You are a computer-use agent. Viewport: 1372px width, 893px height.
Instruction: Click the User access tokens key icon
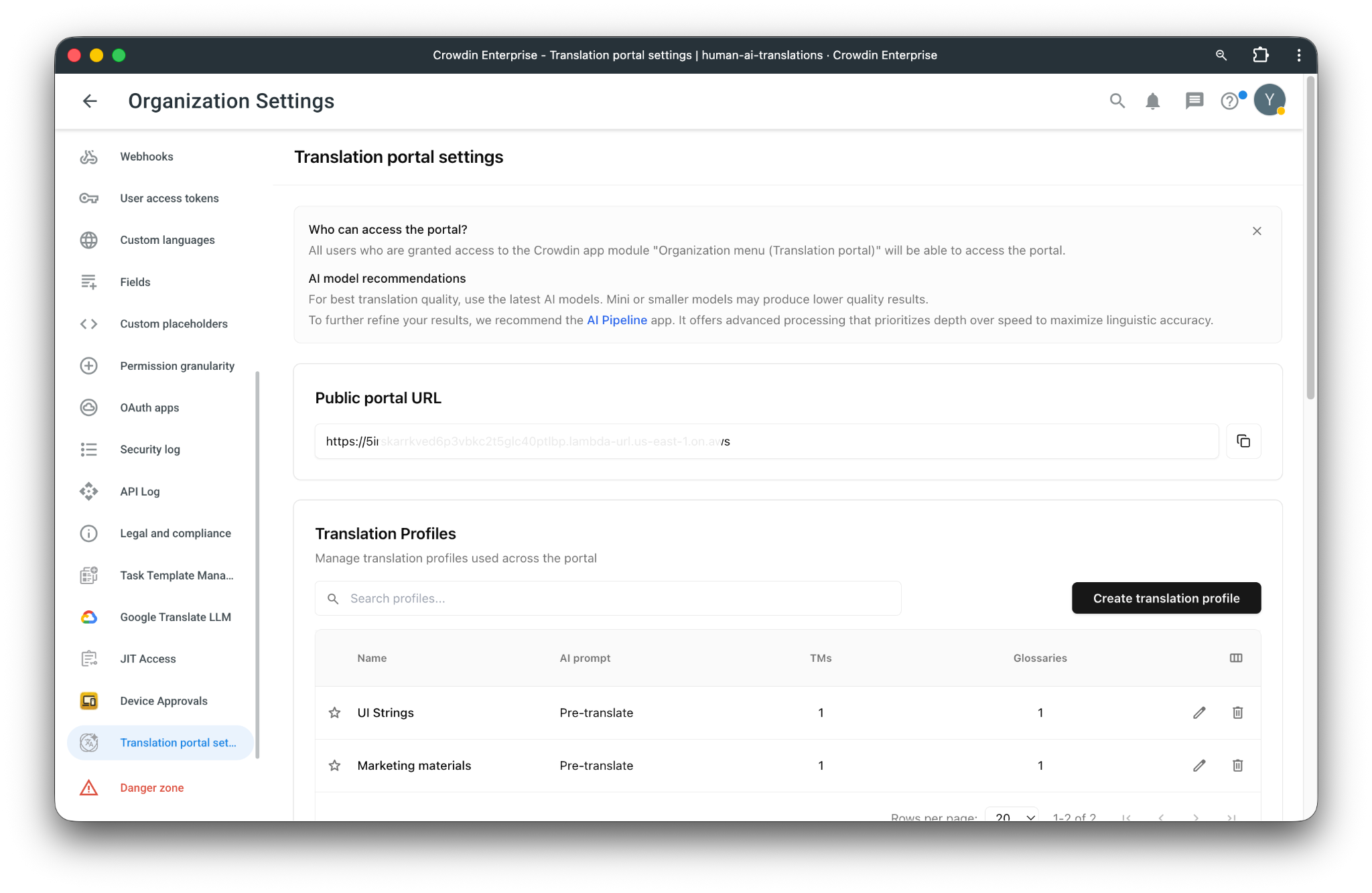pos(89,198)
